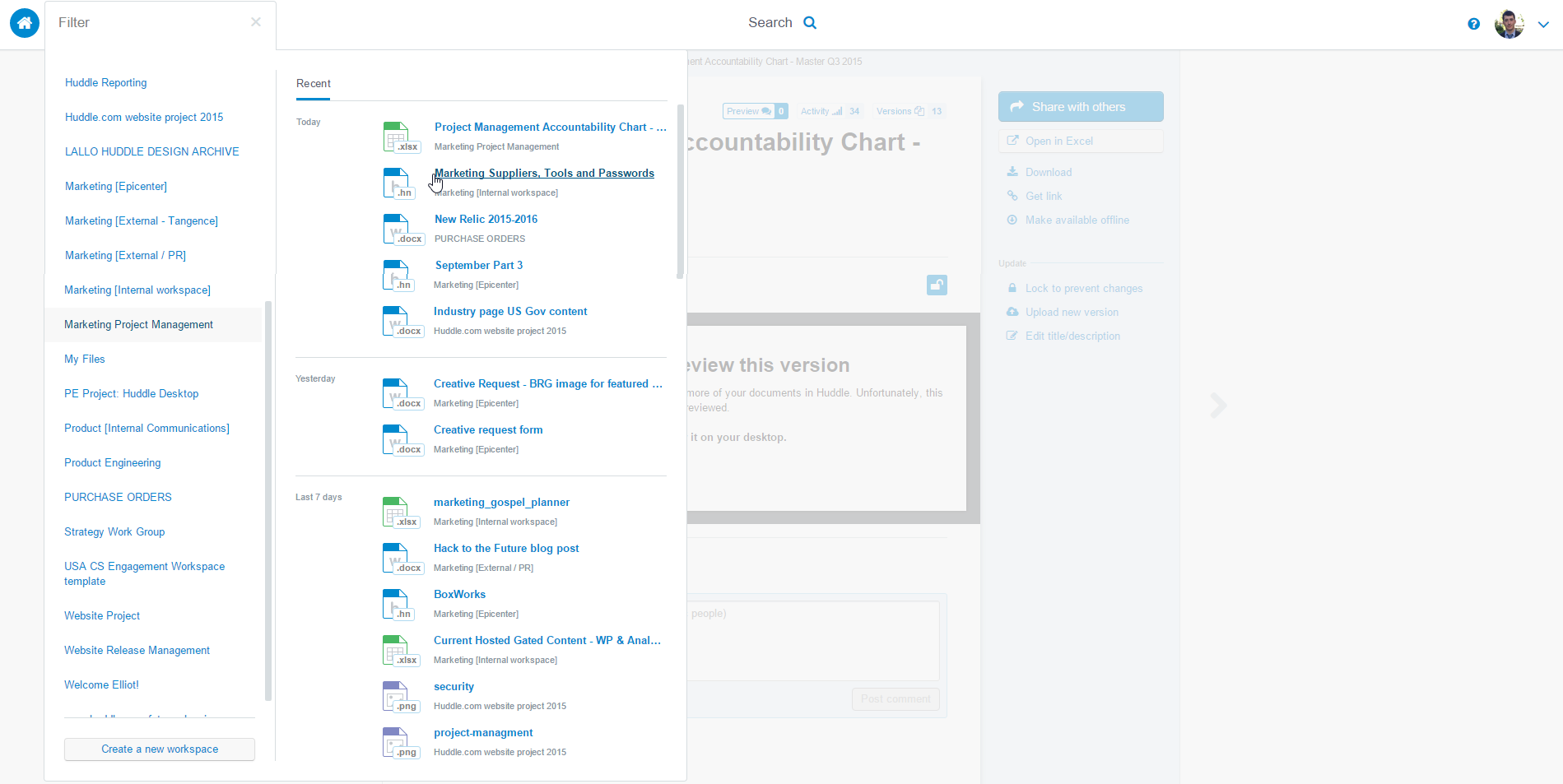Click Create a new workspace button
This screenshot has height=784, width=1563.
160,749
